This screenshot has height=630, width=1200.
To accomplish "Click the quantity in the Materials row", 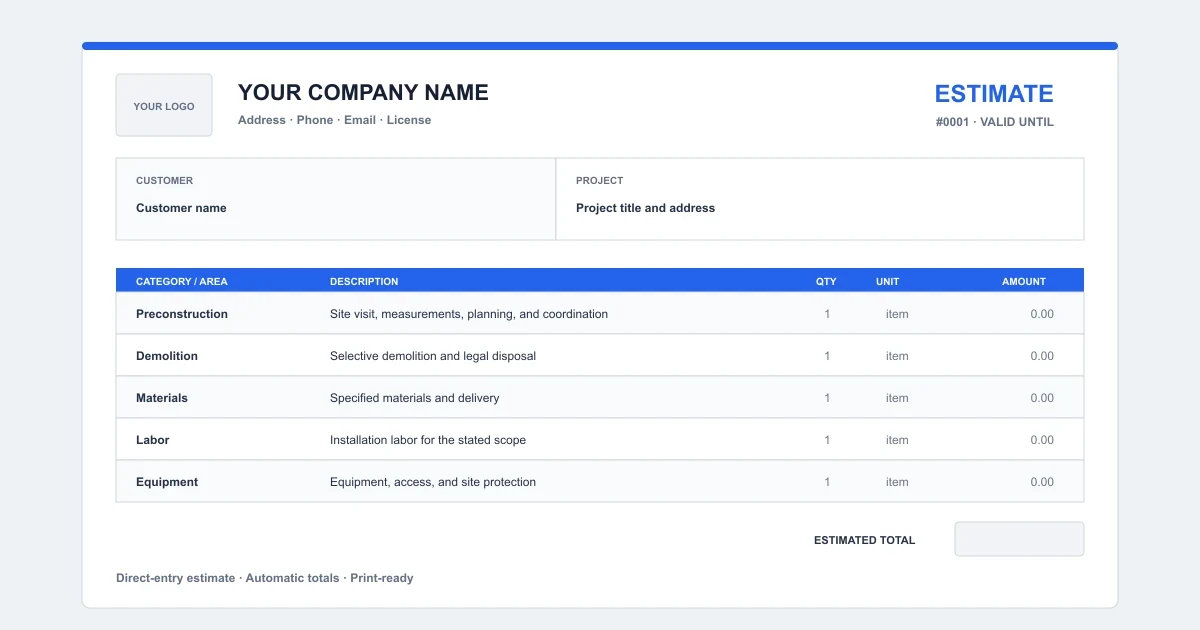I will pyautogui.click(x=827, y=398).
